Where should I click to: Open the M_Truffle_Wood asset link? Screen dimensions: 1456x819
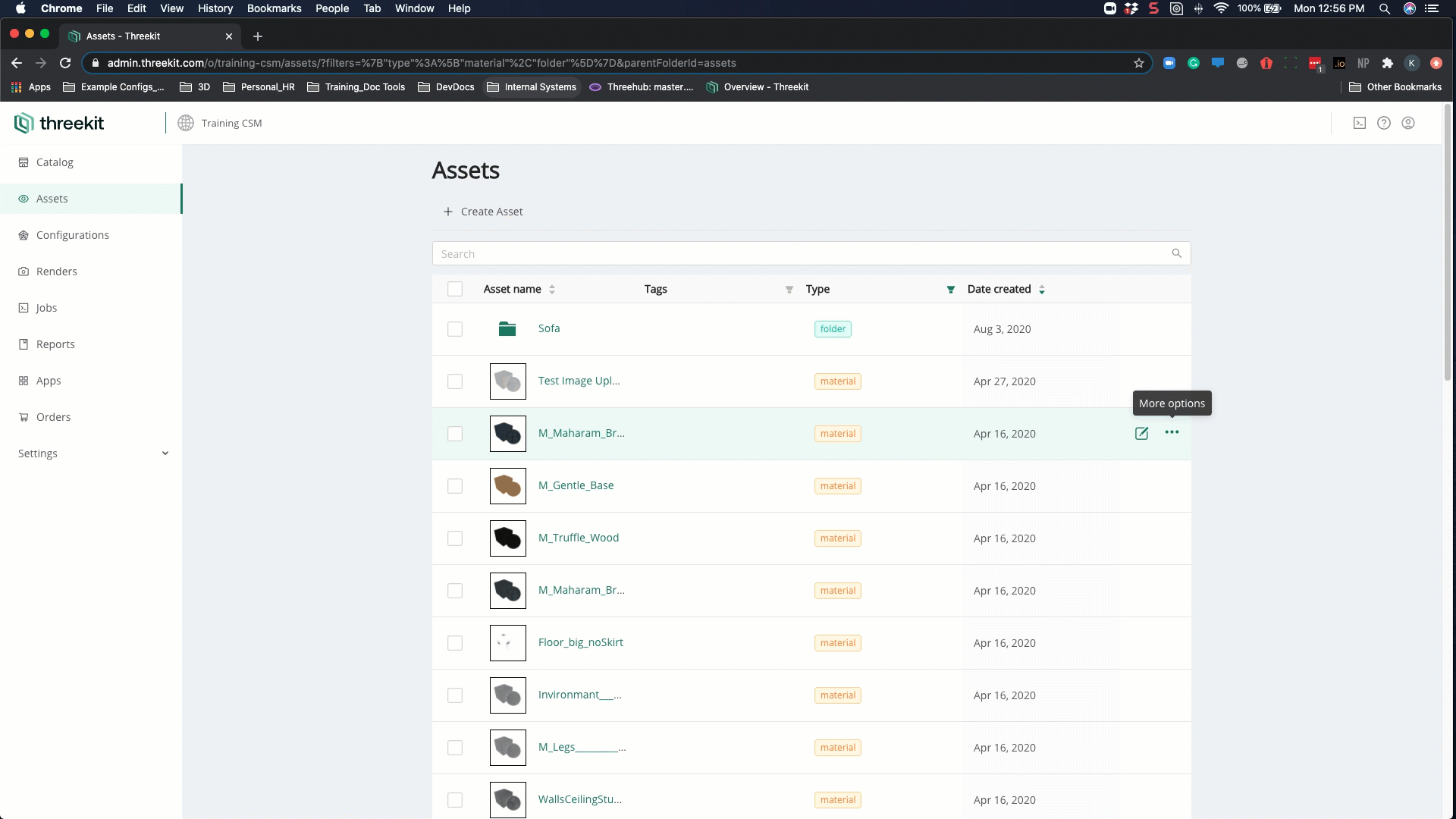[578, 538]
